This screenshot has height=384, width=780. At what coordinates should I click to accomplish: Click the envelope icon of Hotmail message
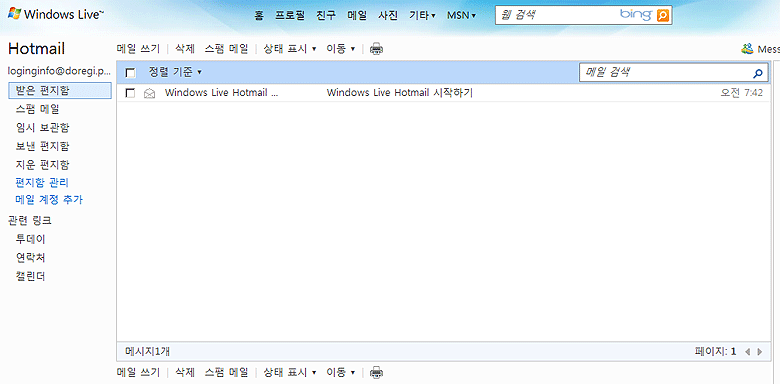coord(149,93)
